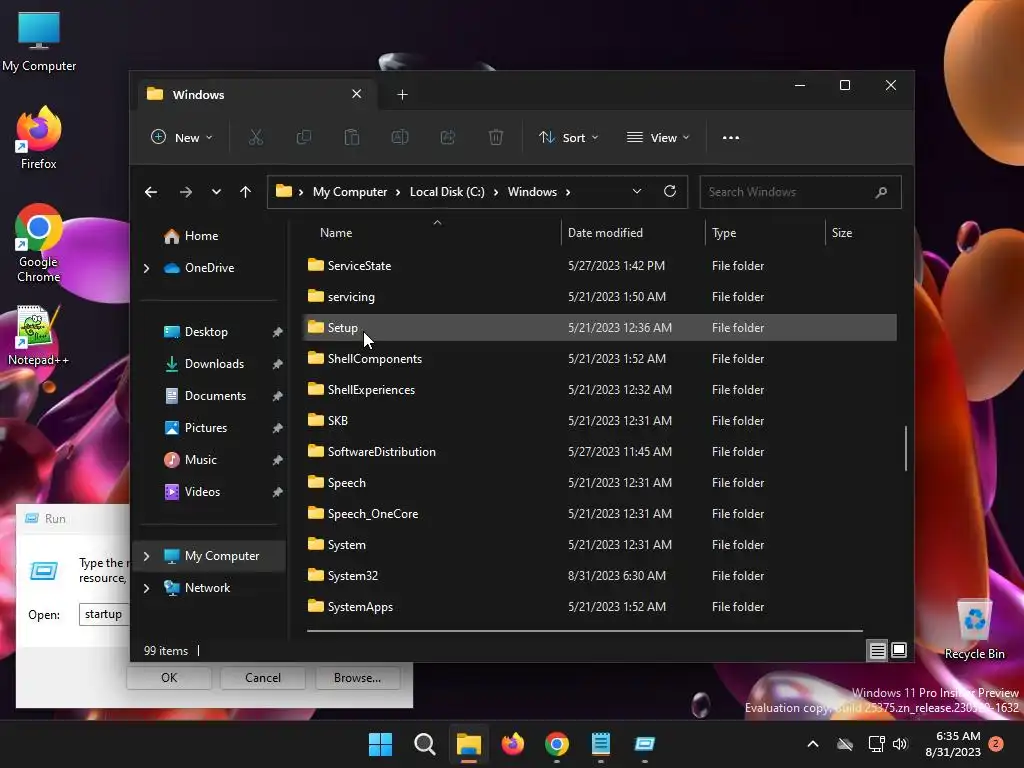
Task: Click Local Disk (C:) breadcrumb segment
Action: click(447, 192)
